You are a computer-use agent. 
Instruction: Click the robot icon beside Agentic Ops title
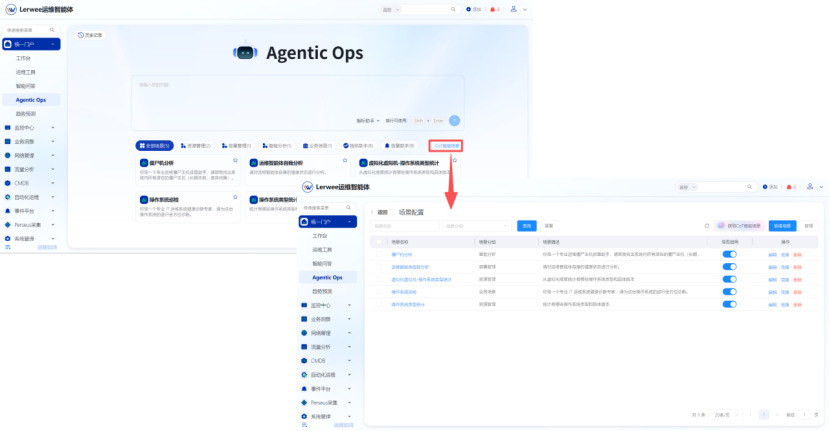245,52
